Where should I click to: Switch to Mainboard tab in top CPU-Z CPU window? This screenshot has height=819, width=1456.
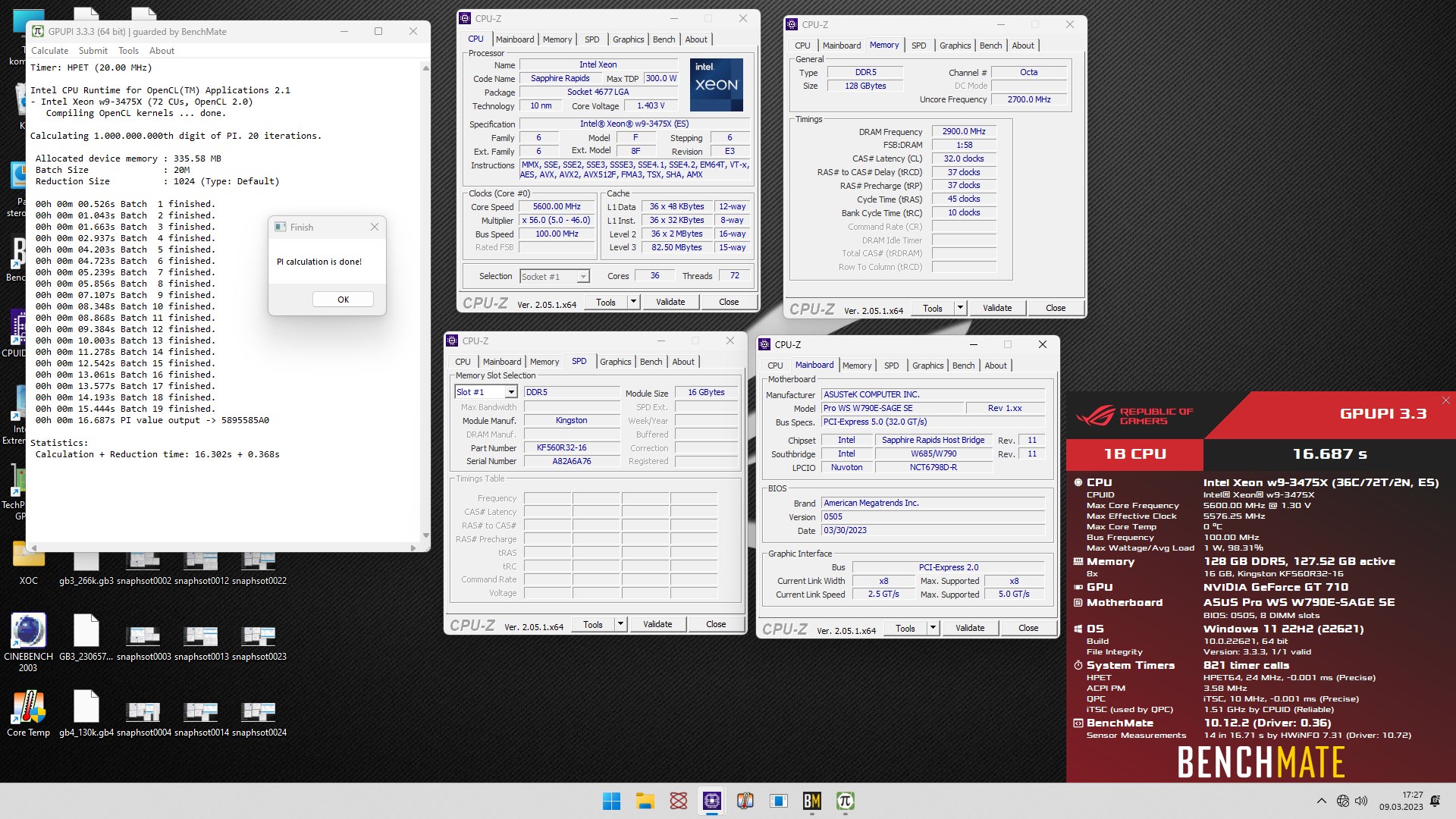pos(515,39)
